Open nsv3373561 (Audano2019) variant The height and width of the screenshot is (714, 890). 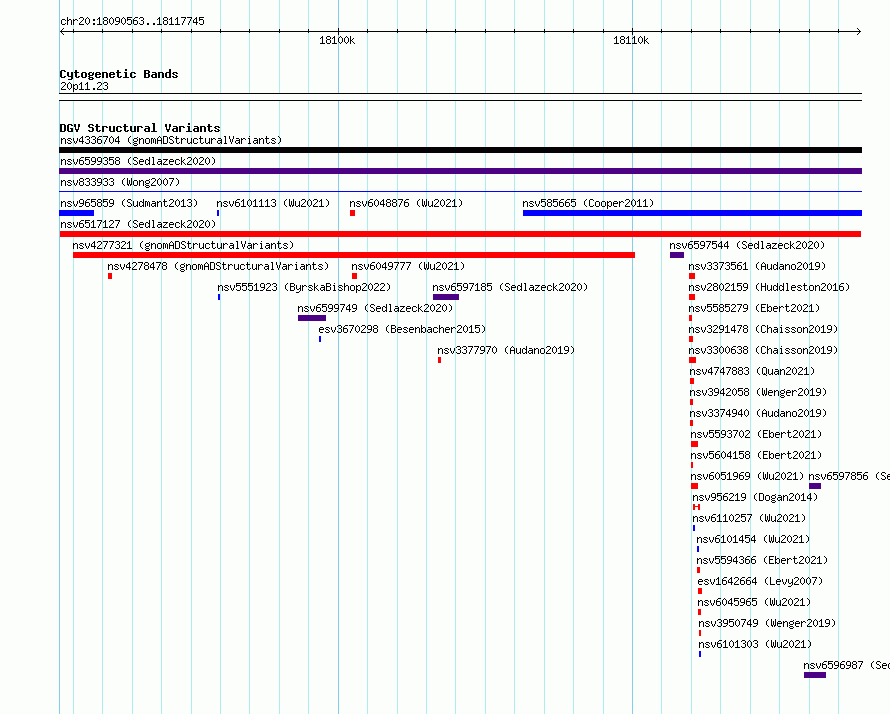[x=757, y=266]
